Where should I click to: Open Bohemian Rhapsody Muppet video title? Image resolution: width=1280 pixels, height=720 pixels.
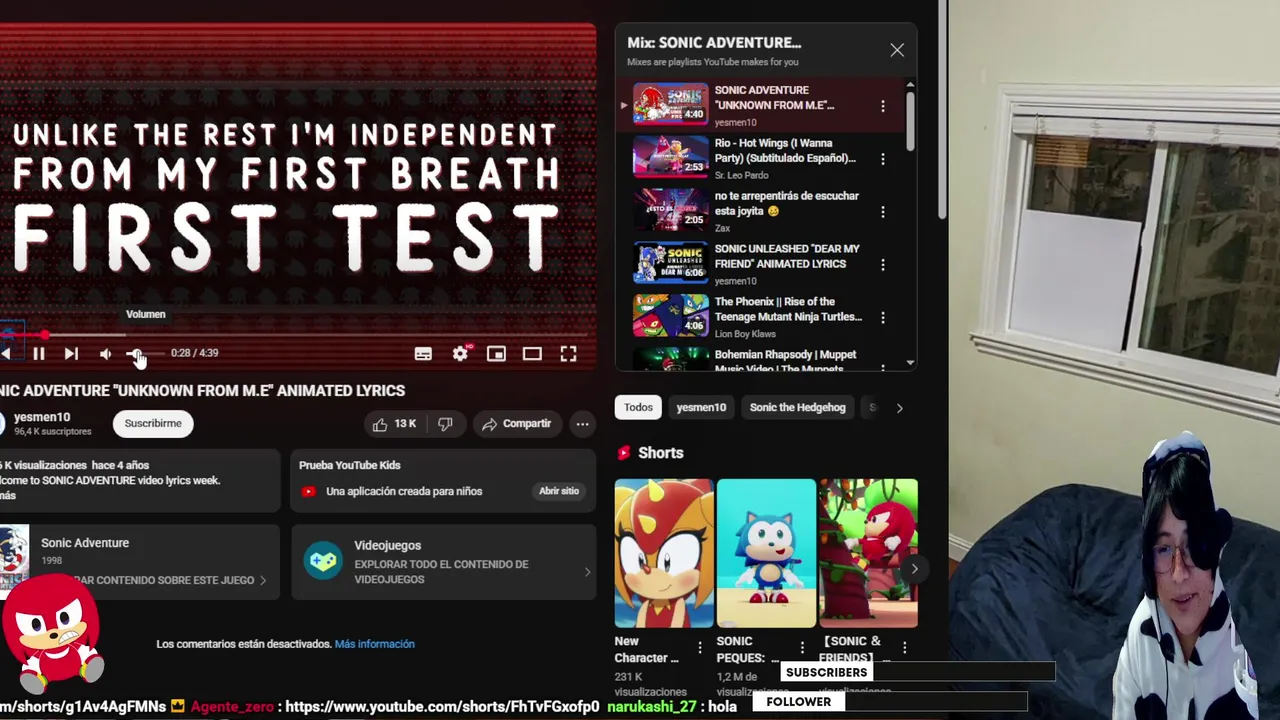pos(786,361)
